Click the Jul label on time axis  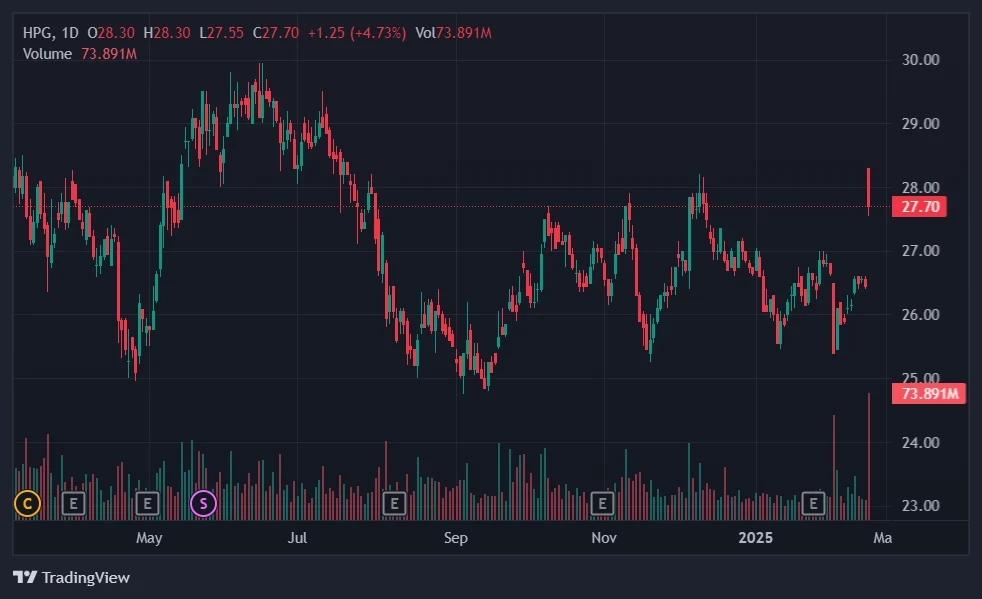point(297,538)
